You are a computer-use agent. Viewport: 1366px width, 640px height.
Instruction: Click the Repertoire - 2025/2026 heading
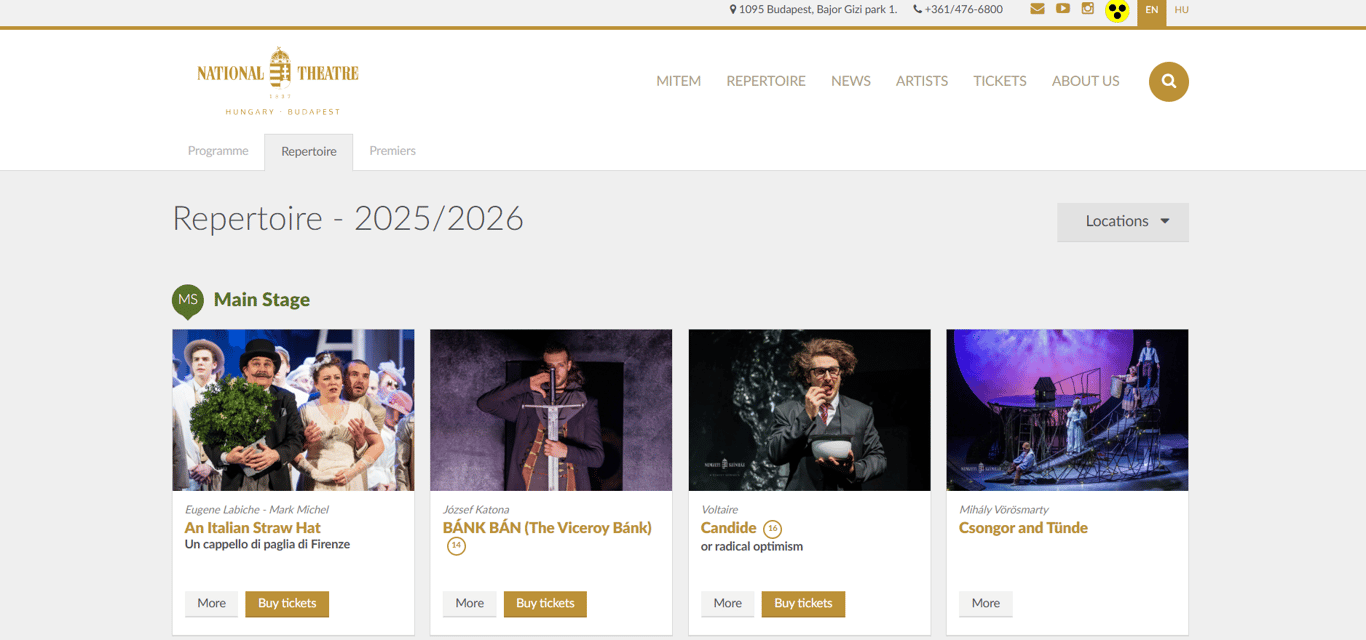click(348, 219)
